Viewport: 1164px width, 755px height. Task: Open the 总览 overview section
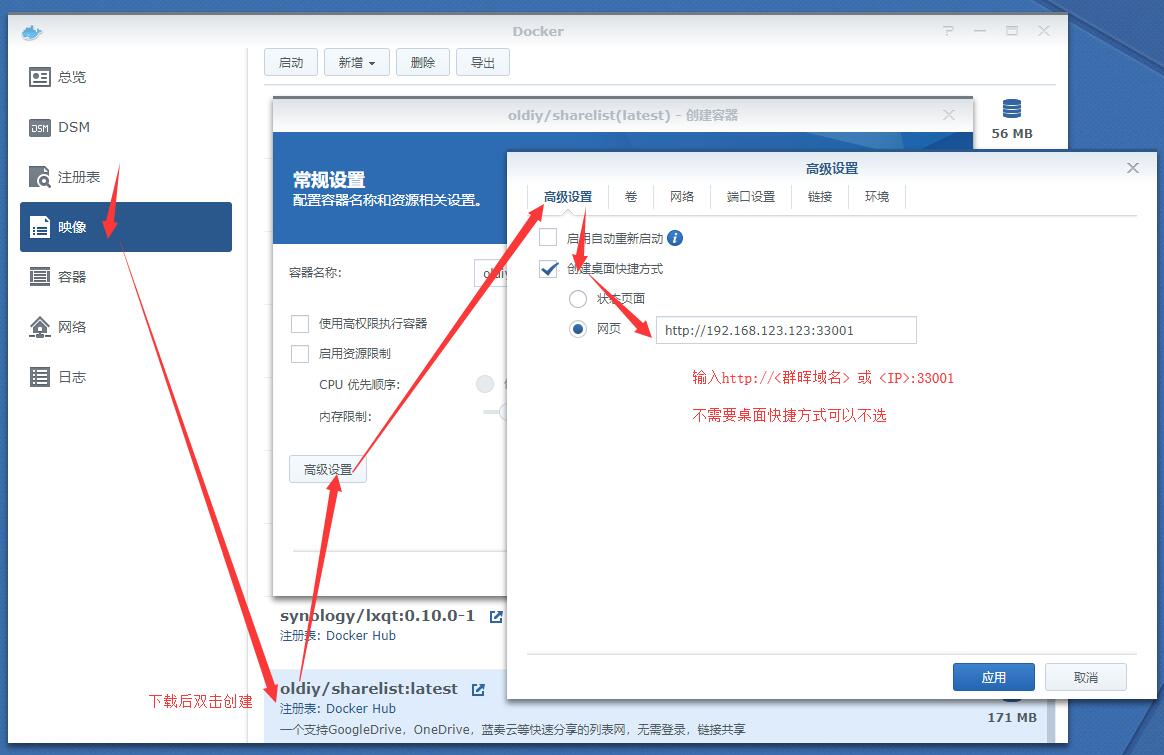pos(125,77)
